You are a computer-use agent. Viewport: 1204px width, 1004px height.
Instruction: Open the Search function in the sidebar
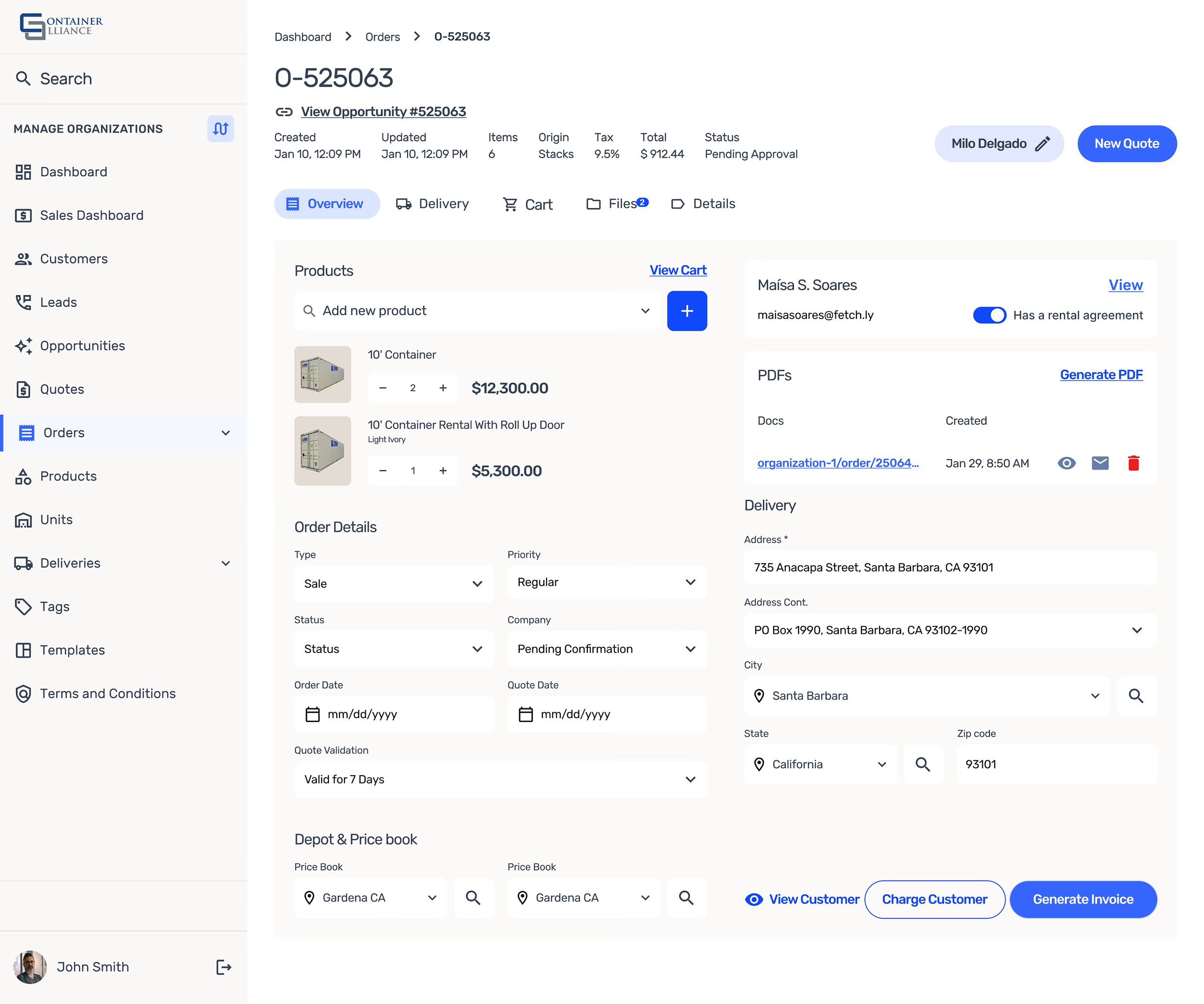point(65,78)
